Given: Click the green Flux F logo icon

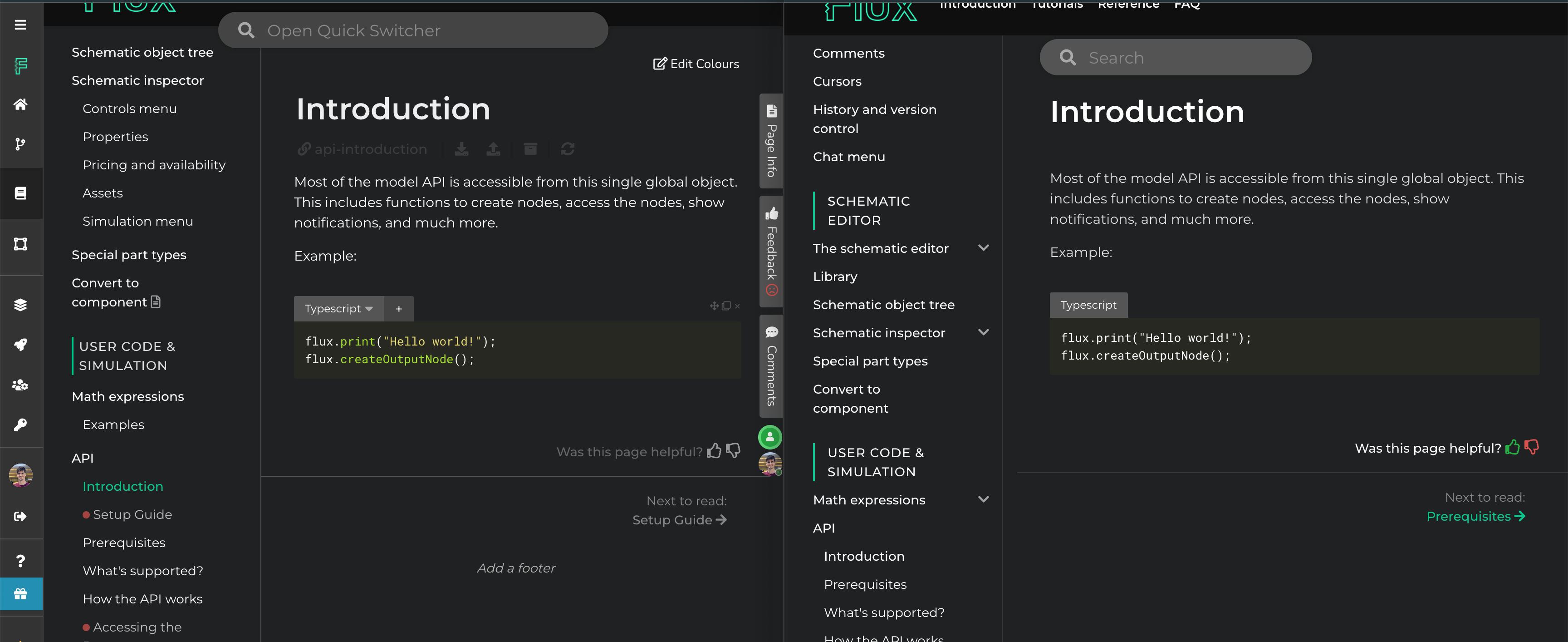Looking at the screenshot, I should [x=21, y=65].
